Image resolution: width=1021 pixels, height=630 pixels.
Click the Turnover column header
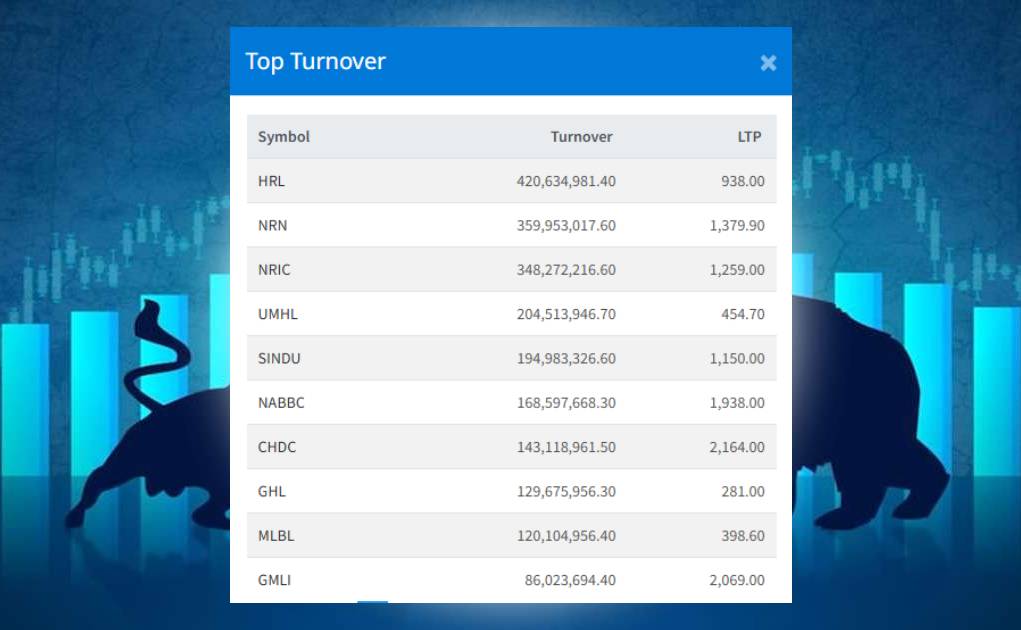coord(581,137)
